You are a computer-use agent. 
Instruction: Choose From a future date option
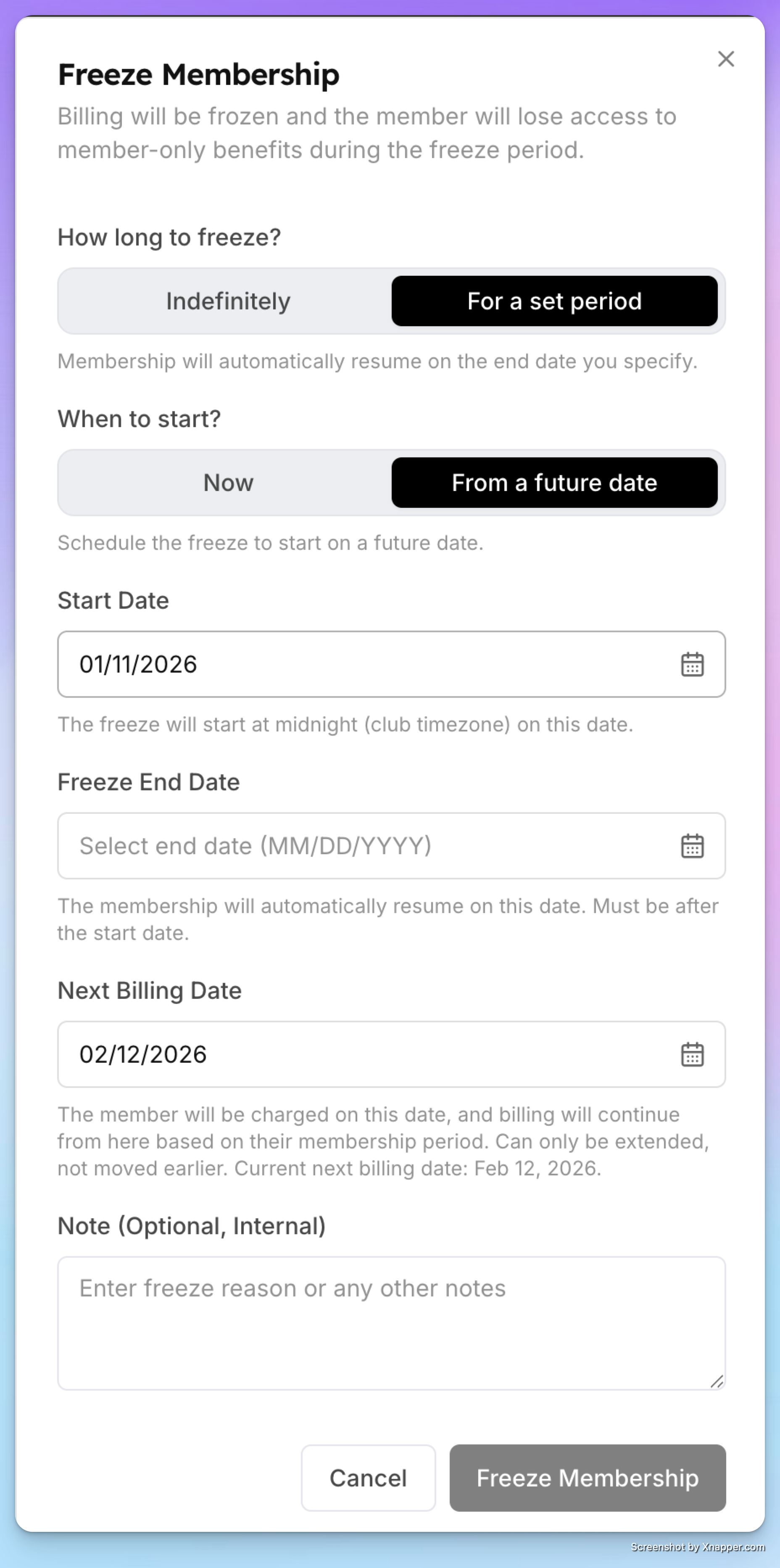[x=554, y=483]
